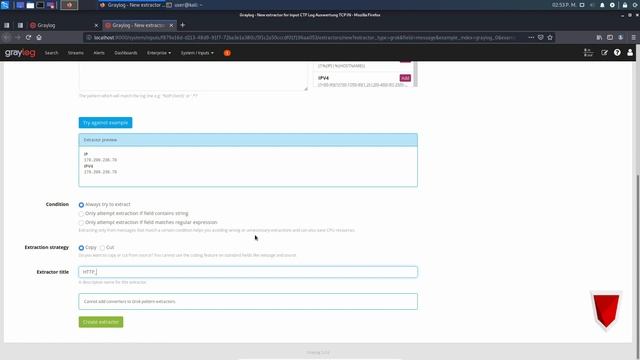Open the Firefox account icon in toolbar
Image resolution: width=640 pixels, height=360 pixels.
coord(620,38)
